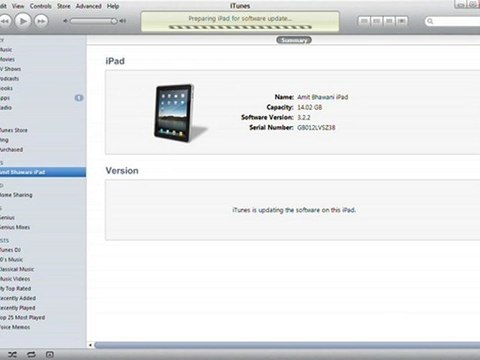Select Amit Bhawani iPad device
The height and width of the screenshot is (360, 480).
pos(43,172)
